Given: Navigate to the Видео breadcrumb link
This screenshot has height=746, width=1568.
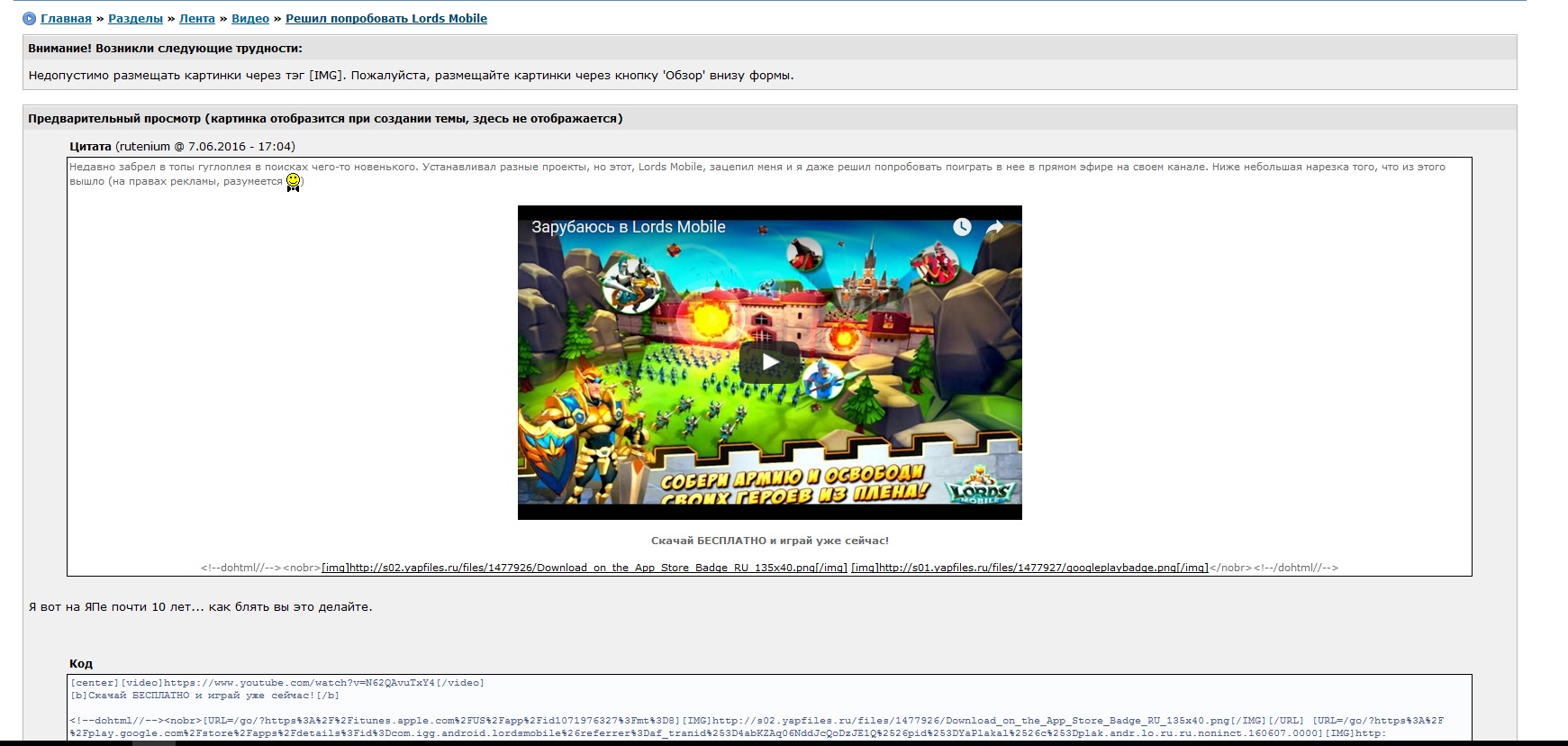Looking at the screenshot, I should click(250, 19).
